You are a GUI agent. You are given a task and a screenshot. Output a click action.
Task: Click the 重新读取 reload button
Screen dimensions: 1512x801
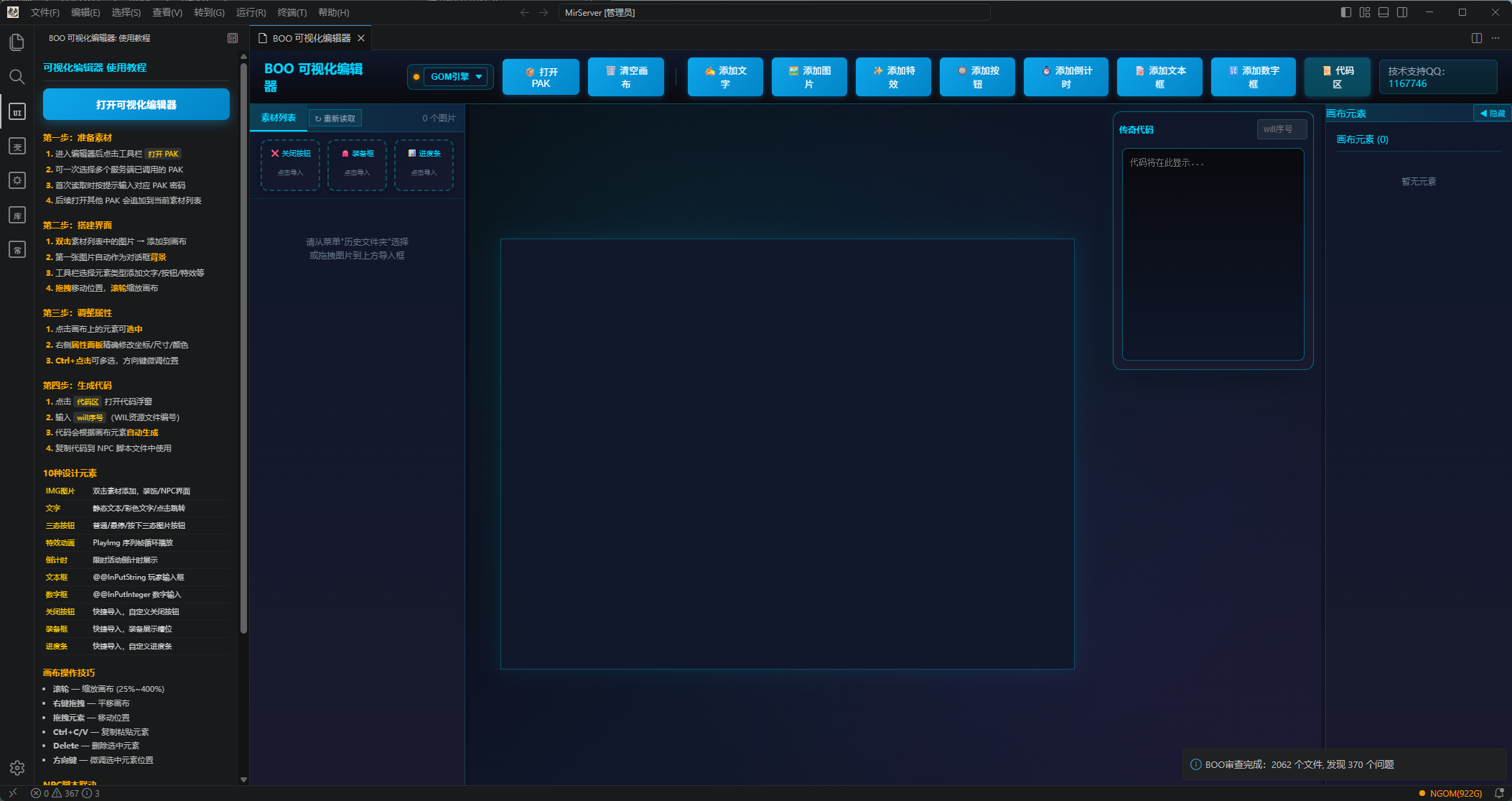[335, 119]
